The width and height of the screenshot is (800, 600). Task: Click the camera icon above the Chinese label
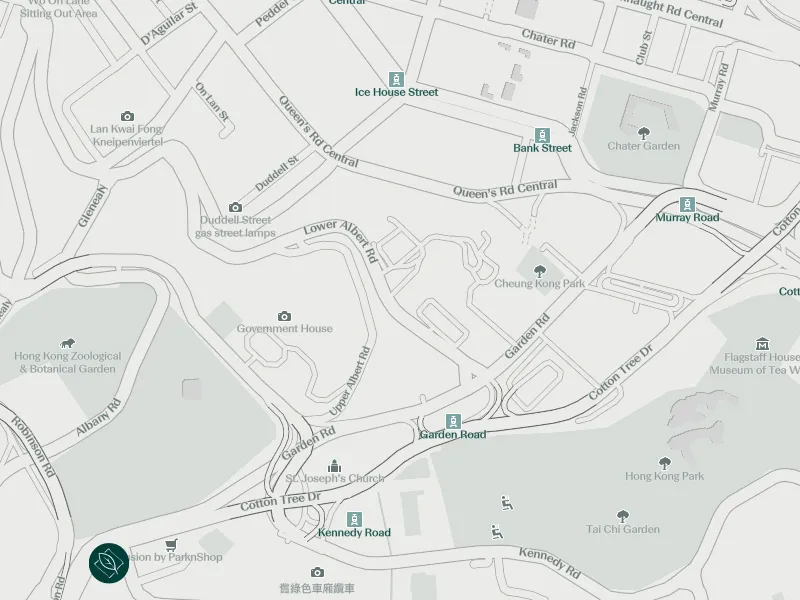pos(317,572)
